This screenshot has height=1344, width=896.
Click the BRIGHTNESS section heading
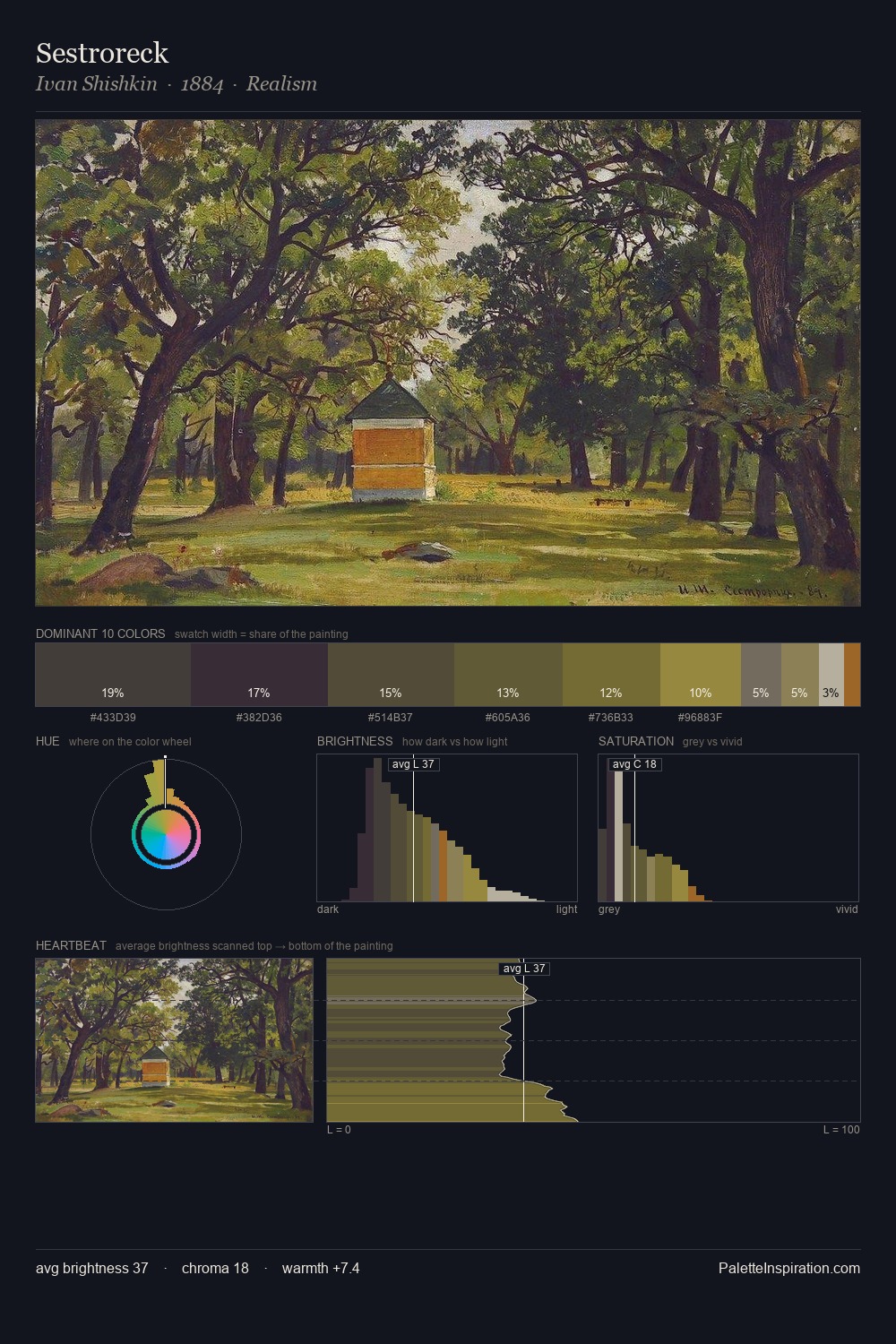pyautogui.click(x=355, y=741)
